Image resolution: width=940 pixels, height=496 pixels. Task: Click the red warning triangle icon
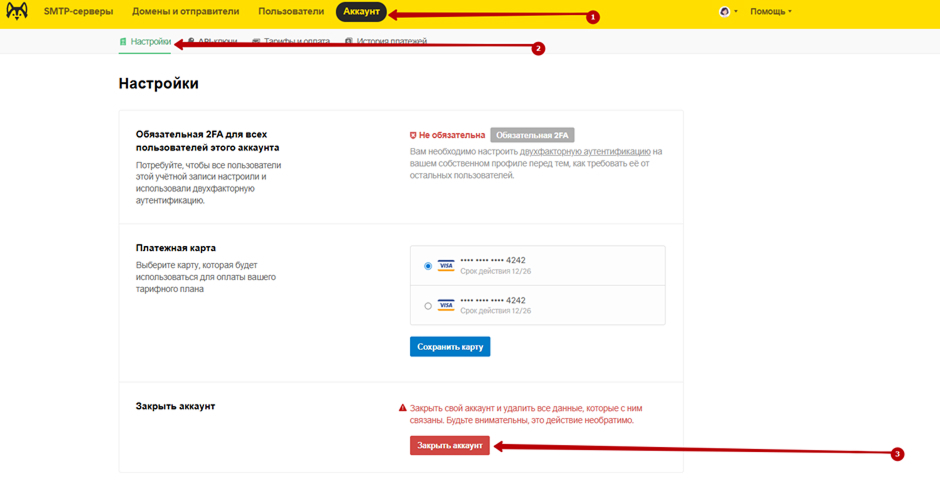click(x=403, y=408)
